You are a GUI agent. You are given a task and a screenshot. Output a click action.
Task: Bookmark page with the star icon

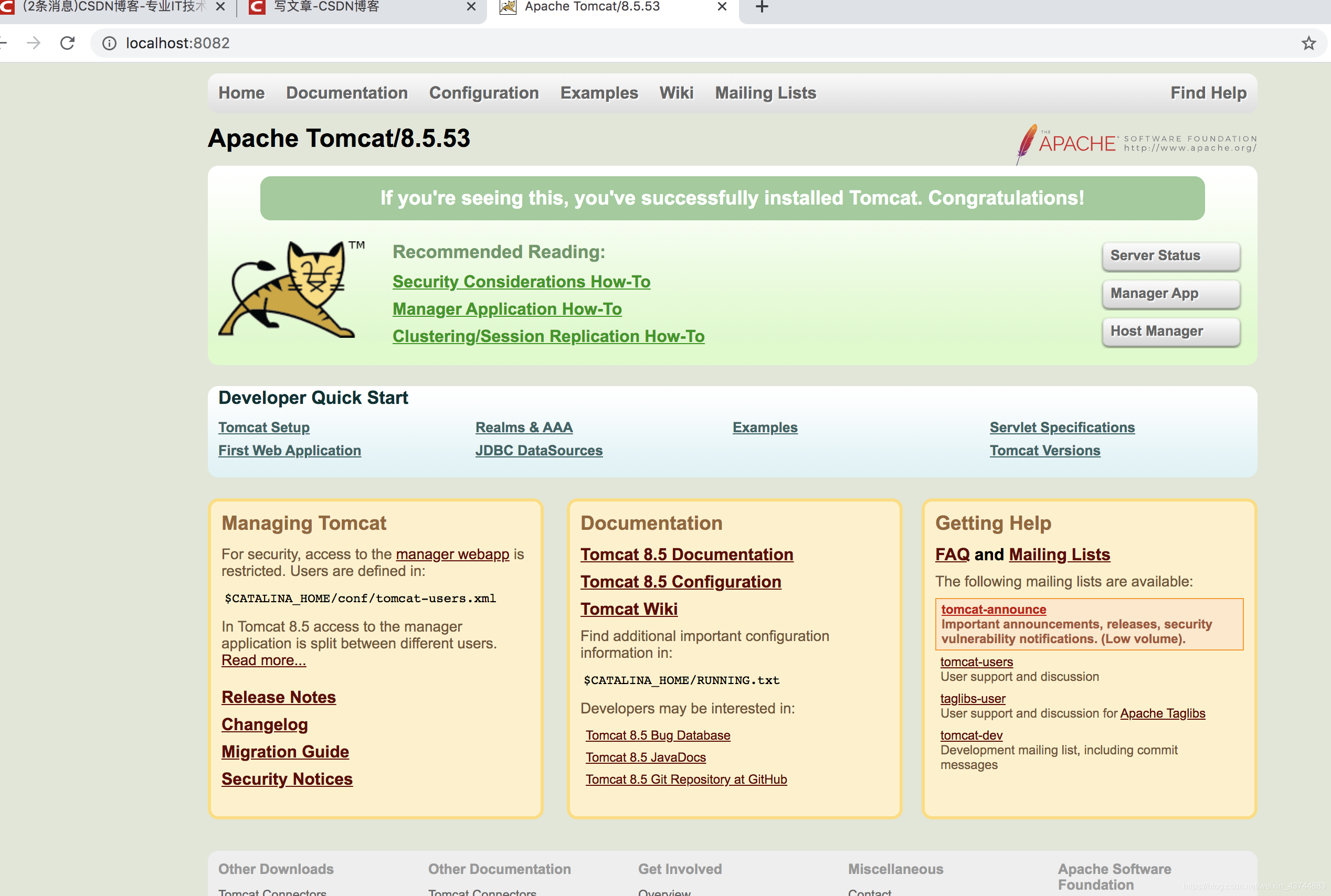[1308, 43]
